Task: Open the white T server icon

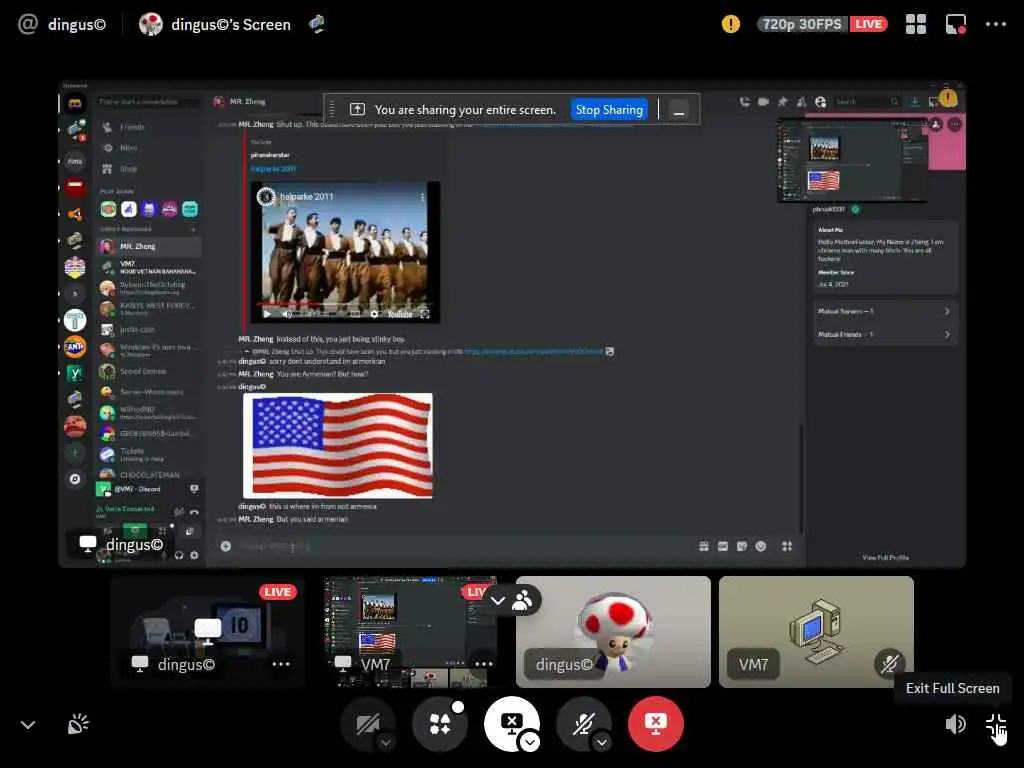Action: [x=74, y=320]
